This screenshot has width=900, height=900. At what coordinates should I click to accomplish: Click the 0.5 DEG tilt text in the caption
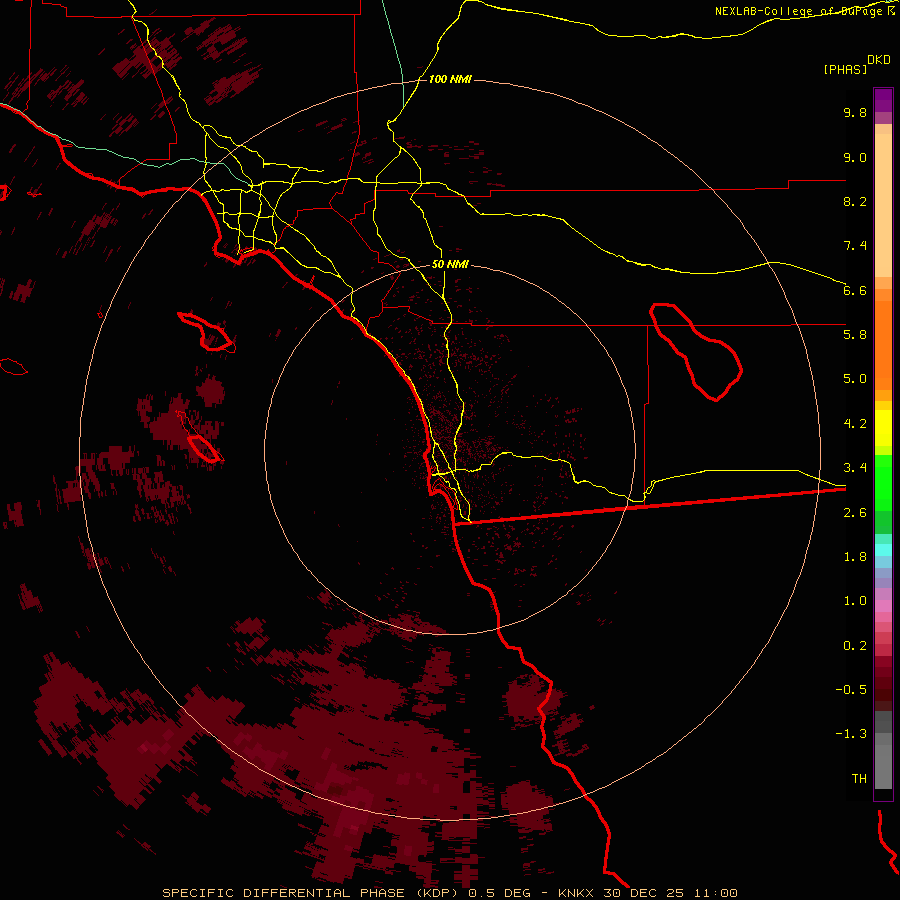click(x=499, y=893)
